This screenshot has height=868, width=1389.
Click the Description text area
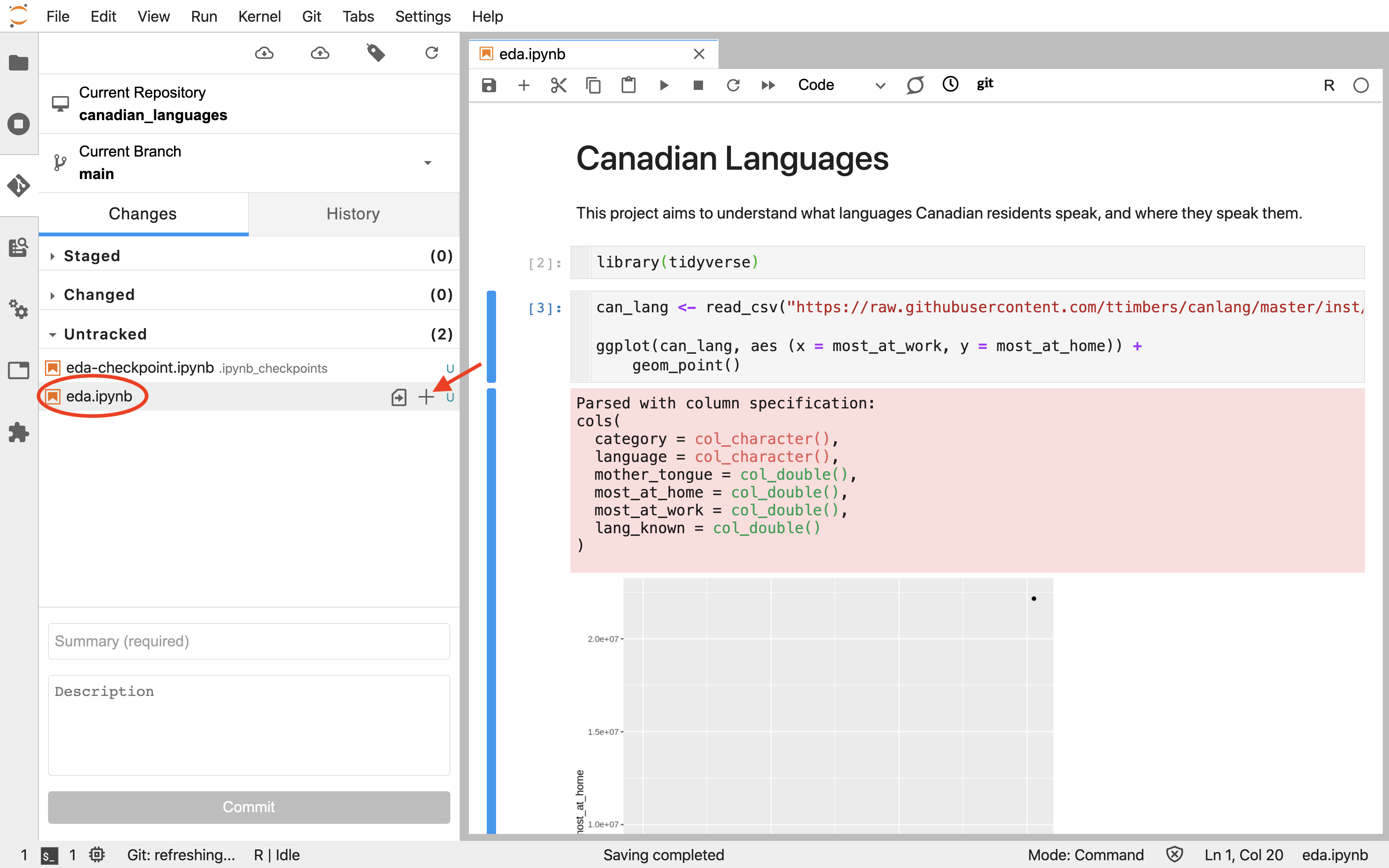coord(249,725)
